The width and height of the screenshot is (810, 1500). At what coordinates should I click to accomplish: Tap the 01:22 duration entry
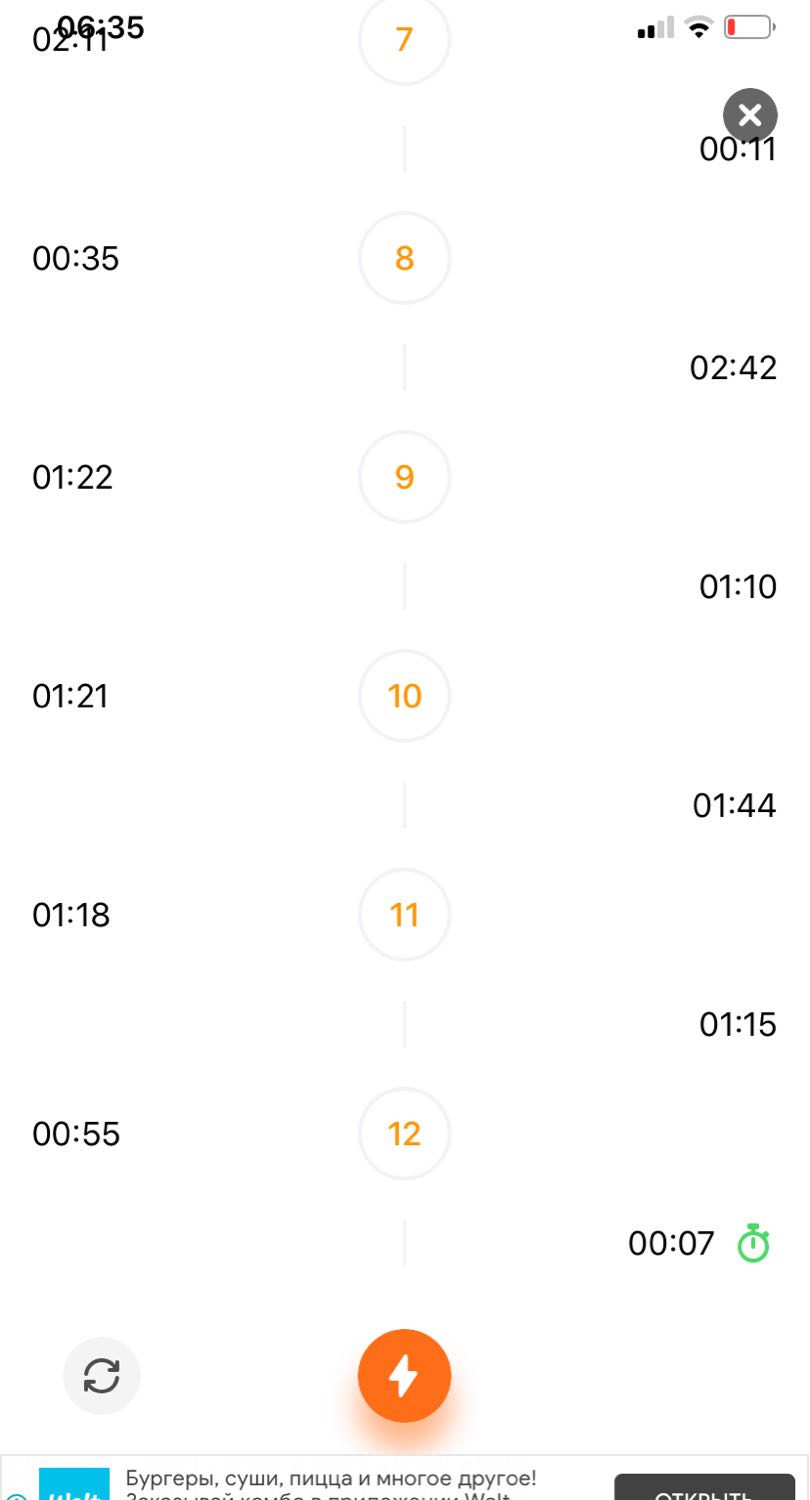(73, 477)
